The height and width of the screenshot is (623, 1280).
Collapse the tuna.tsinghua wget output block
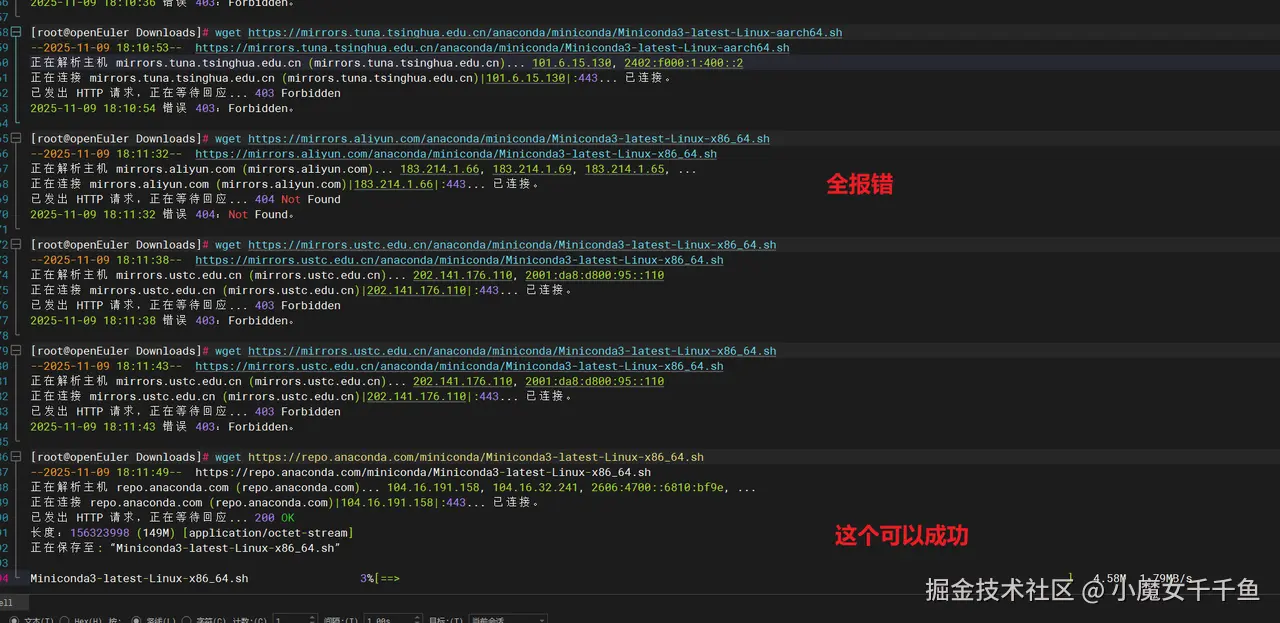point(16,33)
